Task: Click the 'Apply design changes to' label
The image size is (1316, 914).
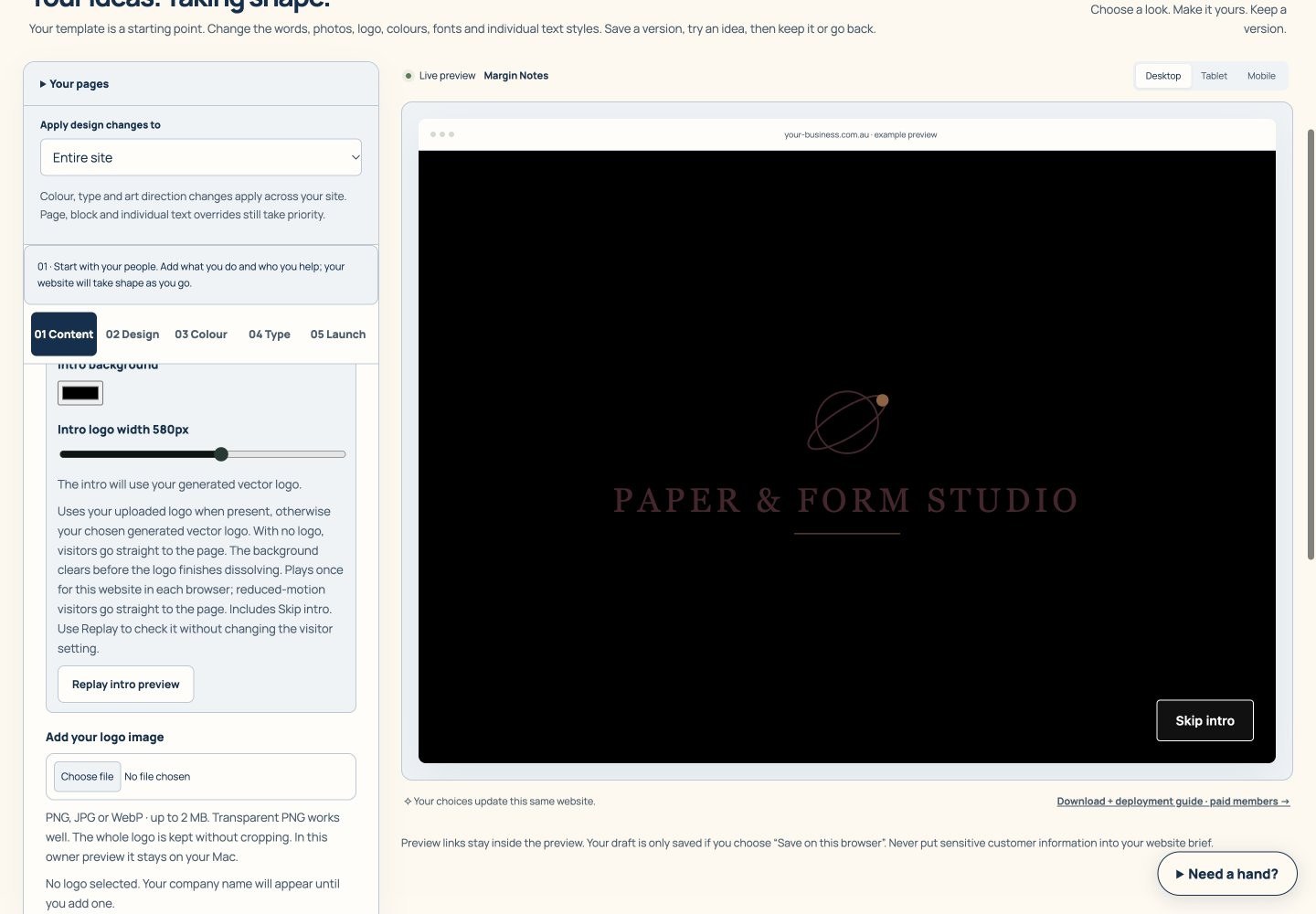Action: [x=101, y=125]
